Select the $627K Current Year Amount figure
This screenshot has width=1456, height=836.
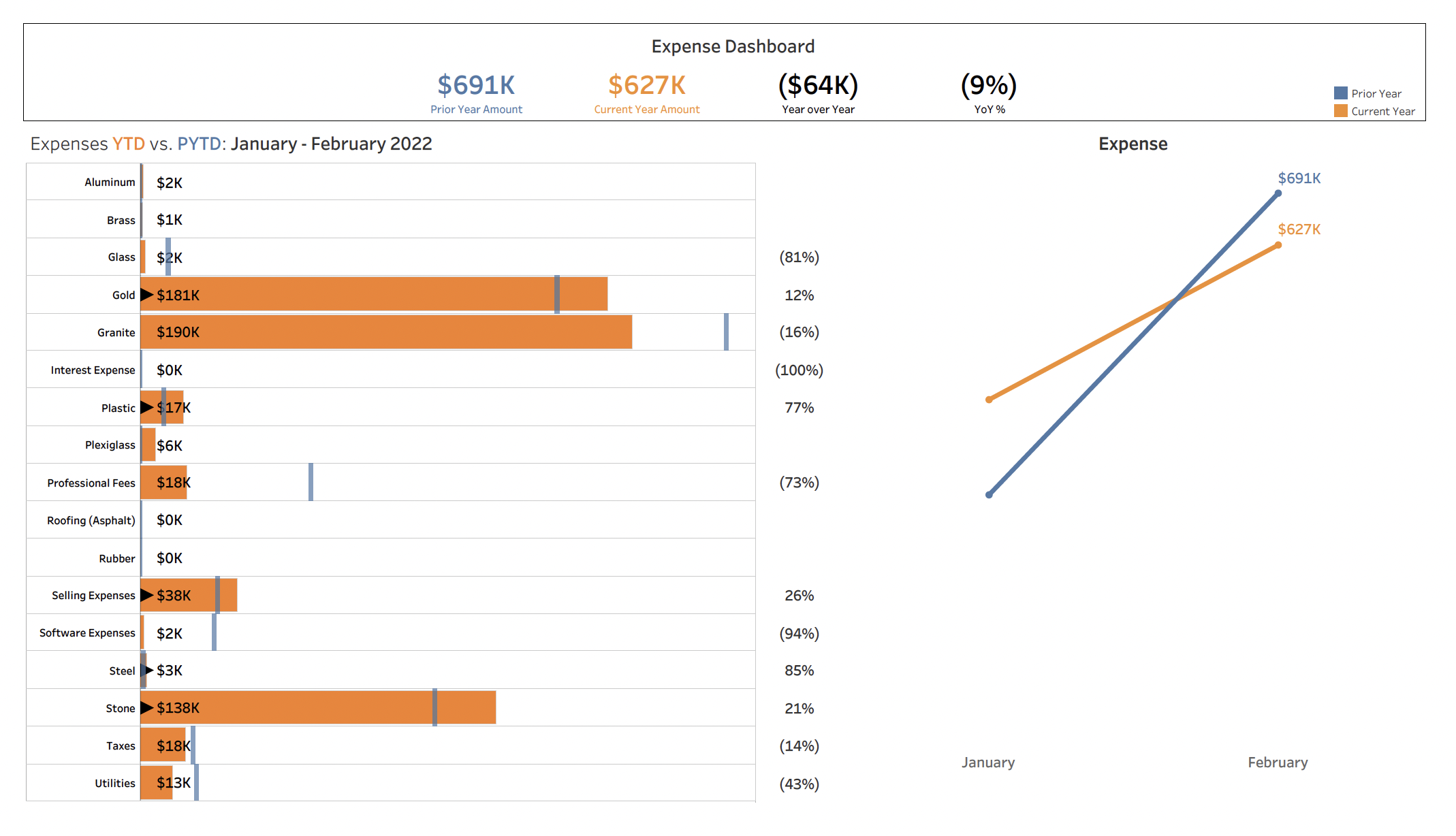[x=647, y=86]
